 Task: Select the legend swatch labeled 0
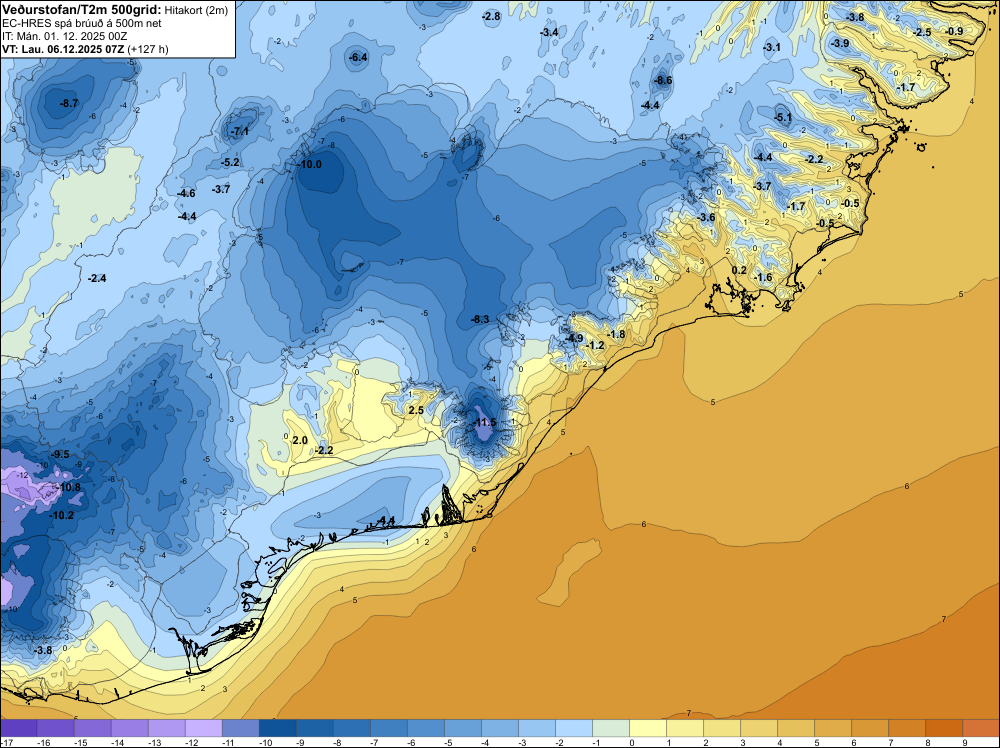pos(648,728)
